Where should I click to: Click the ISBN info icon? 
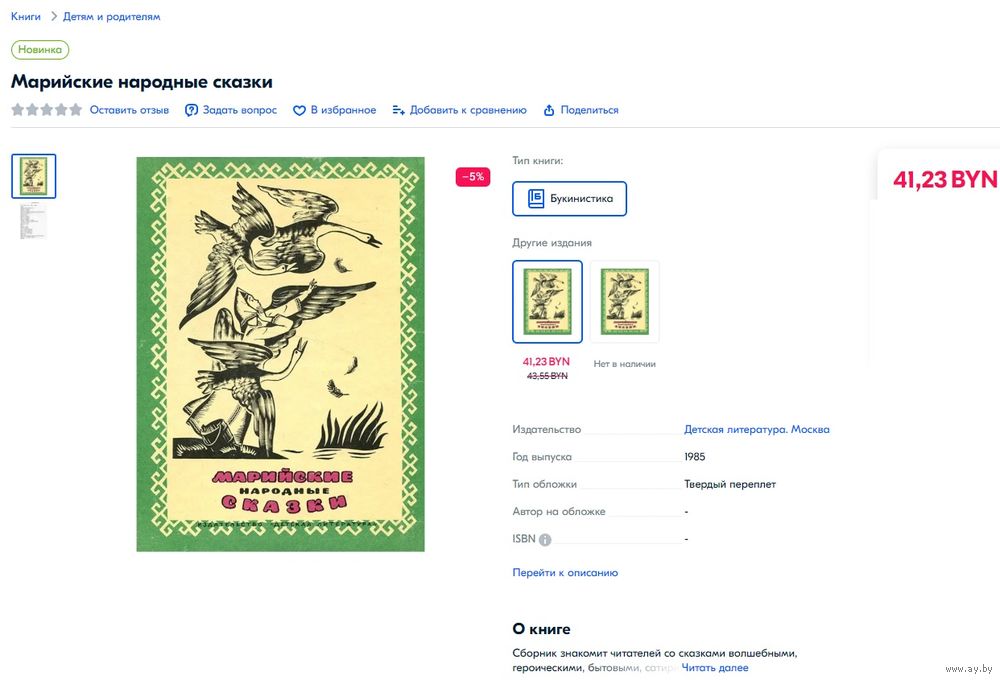[x=545, y=540]
